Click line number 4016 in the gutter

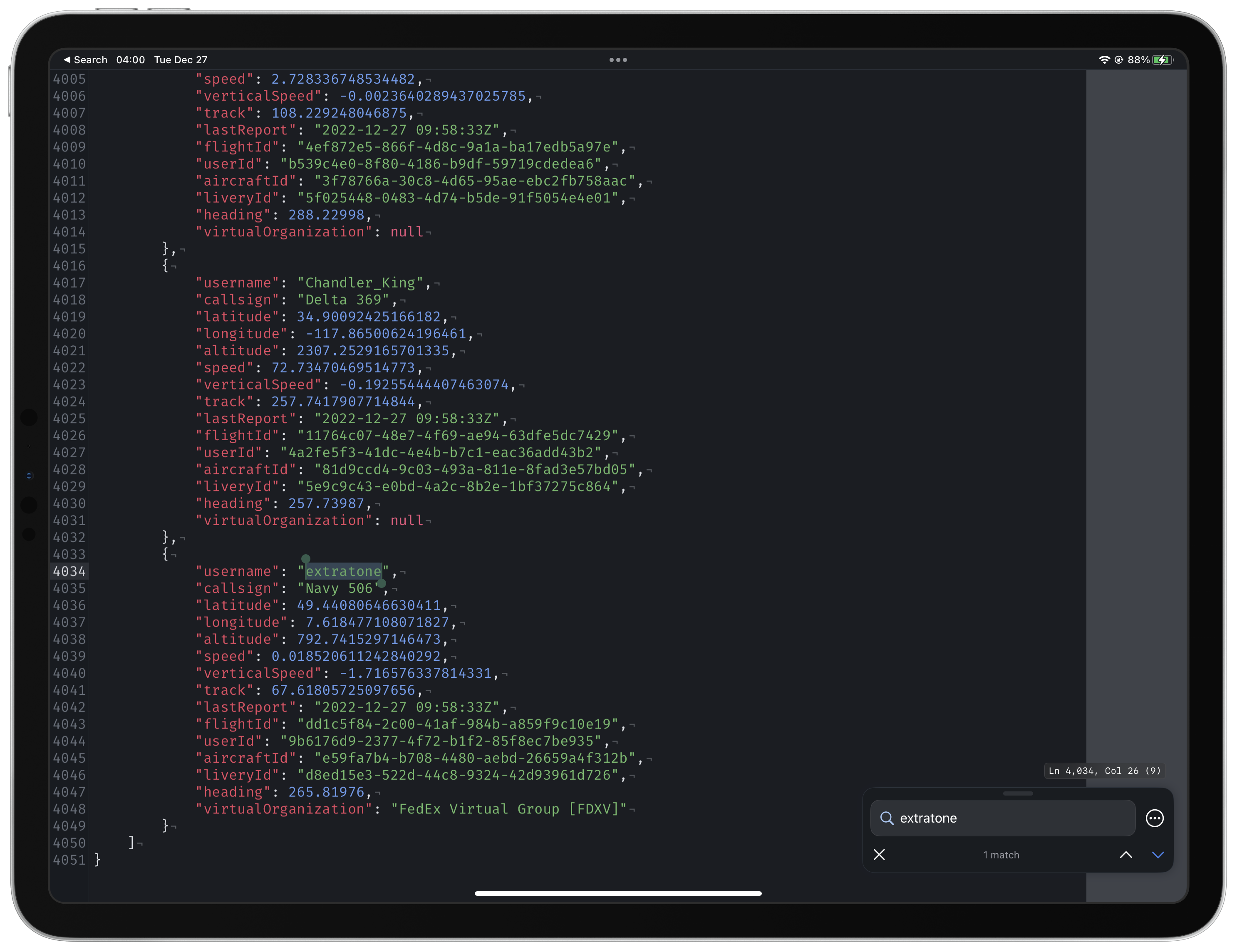(x=69, y=265)
